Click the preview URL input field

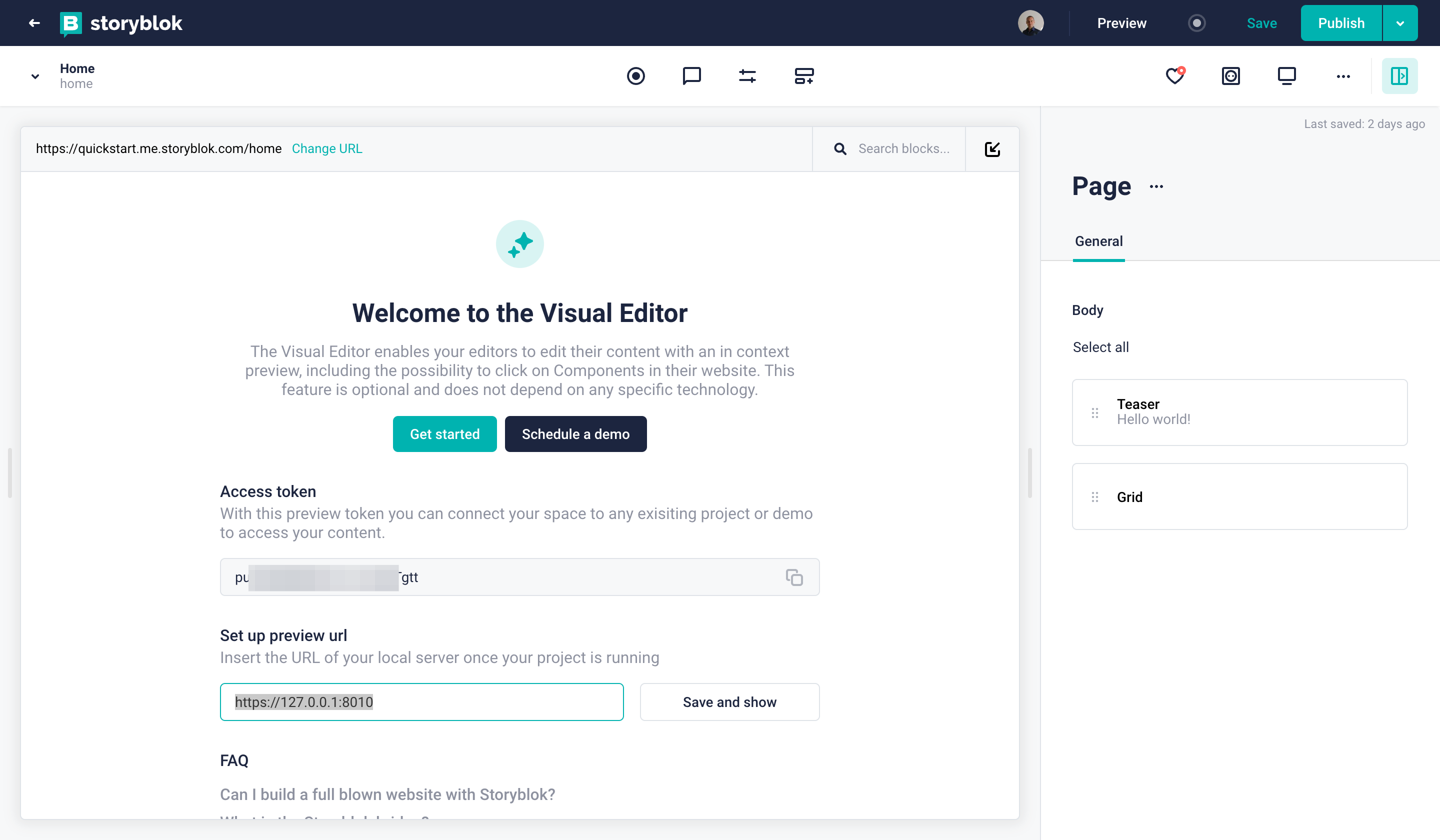(x=421, y=701)
